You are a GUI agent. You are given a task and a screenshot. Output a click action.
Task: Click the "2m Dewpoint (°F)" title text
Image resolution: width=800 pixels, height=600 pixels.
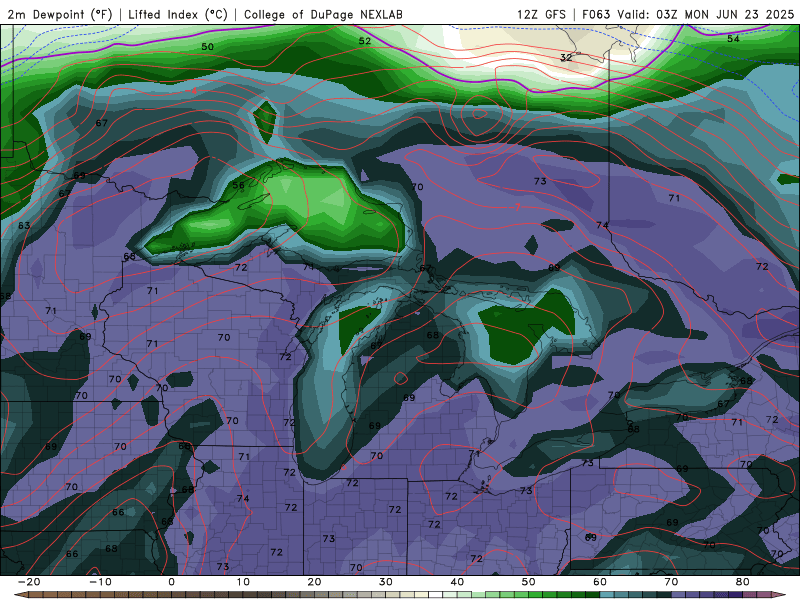coord(60,14)
